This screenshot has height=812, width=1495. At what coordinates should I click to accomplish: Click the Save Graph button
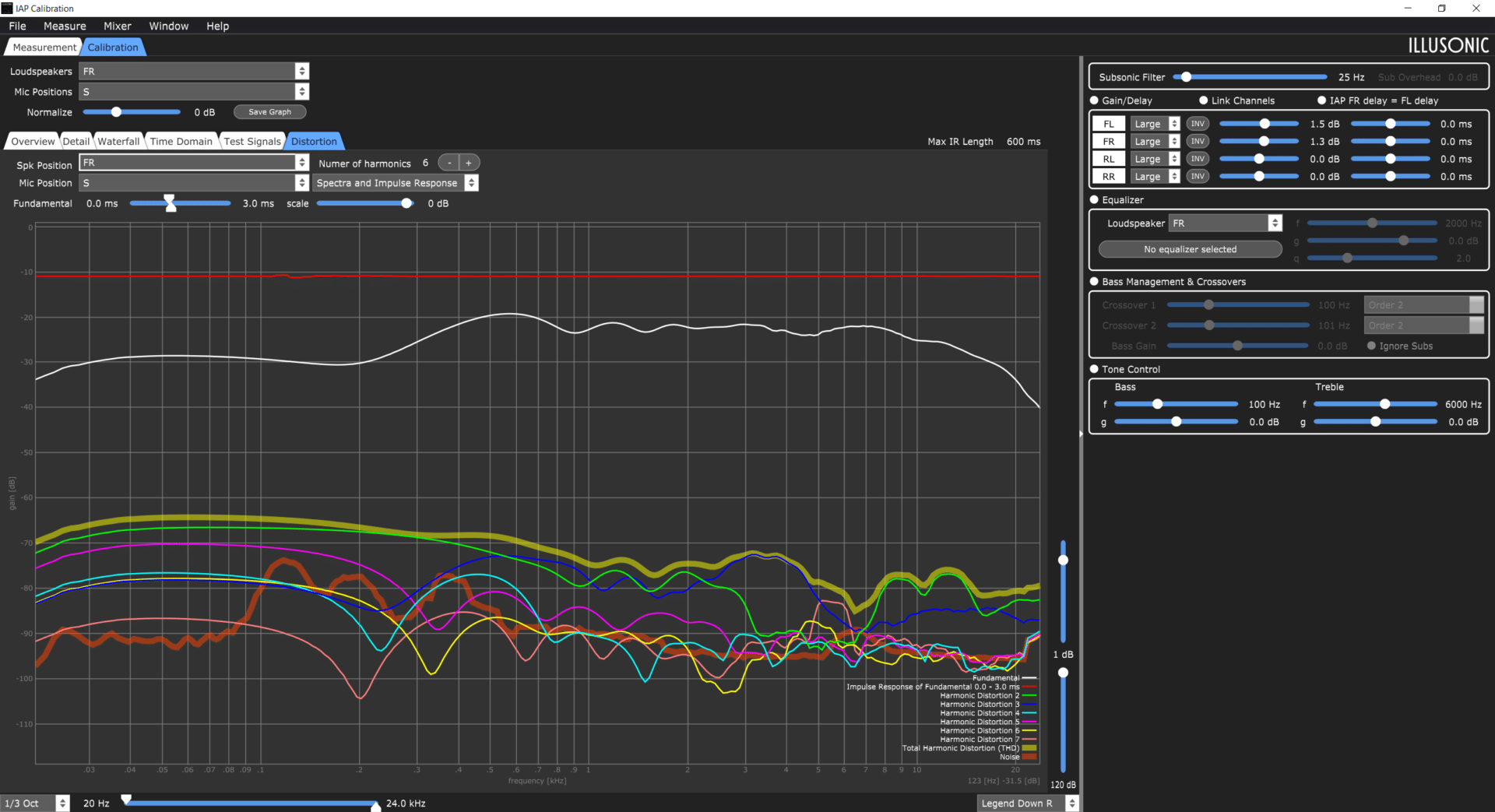(x=269, y=112)
